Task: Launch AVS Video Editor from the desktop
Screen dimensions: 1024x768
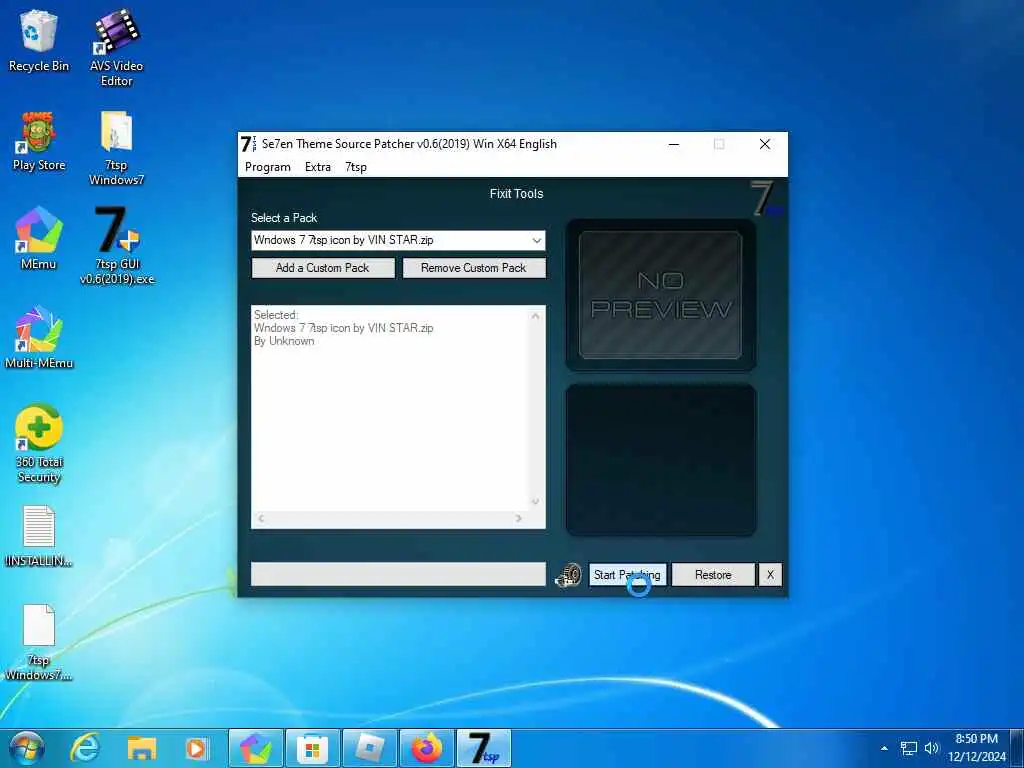Action: 116,47
